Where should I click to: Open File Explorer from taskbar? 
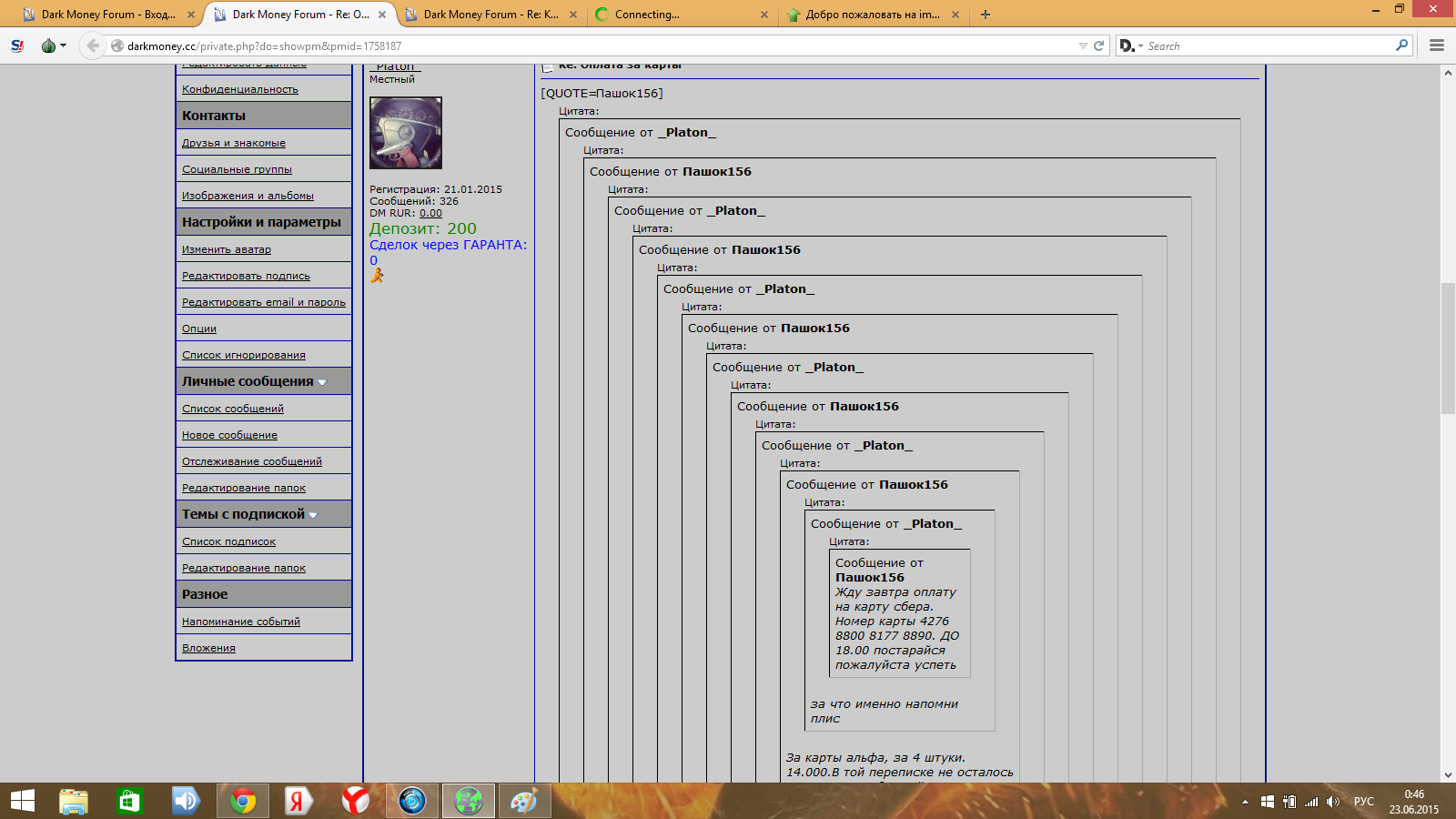(74, 801)
